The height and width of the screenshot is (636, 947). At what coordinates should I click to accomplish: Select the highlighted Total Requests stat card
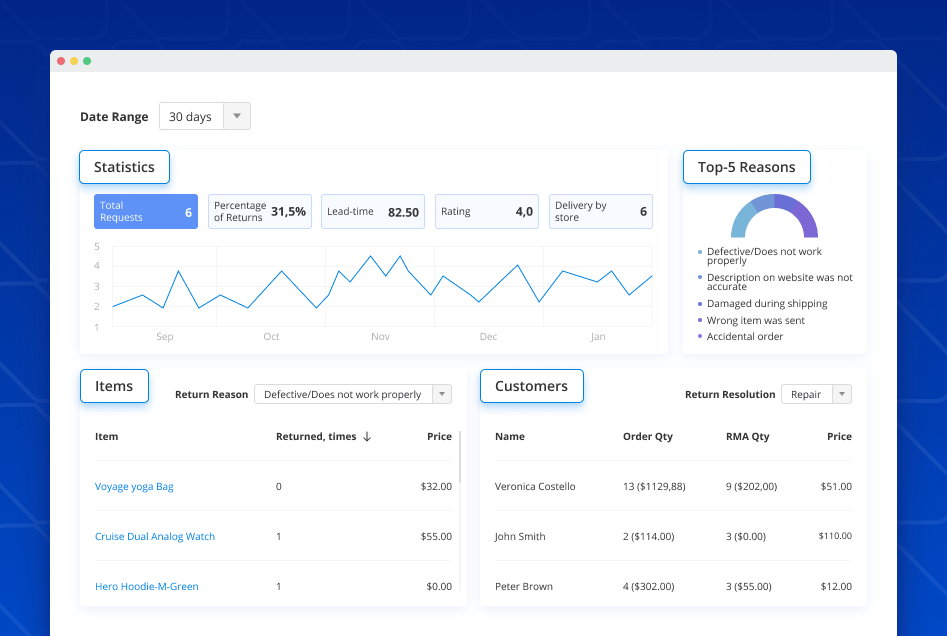(145, 211)
